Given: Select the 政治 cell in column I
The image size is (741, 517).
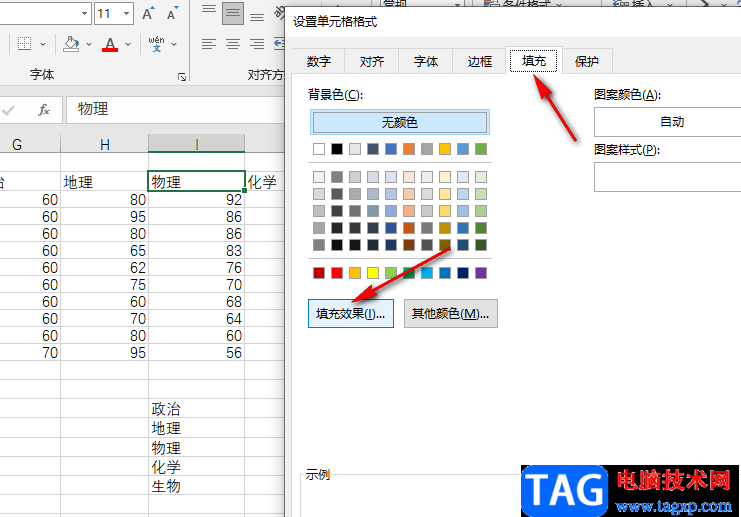Looking at the screenshot, I should [x=197, y=409].
